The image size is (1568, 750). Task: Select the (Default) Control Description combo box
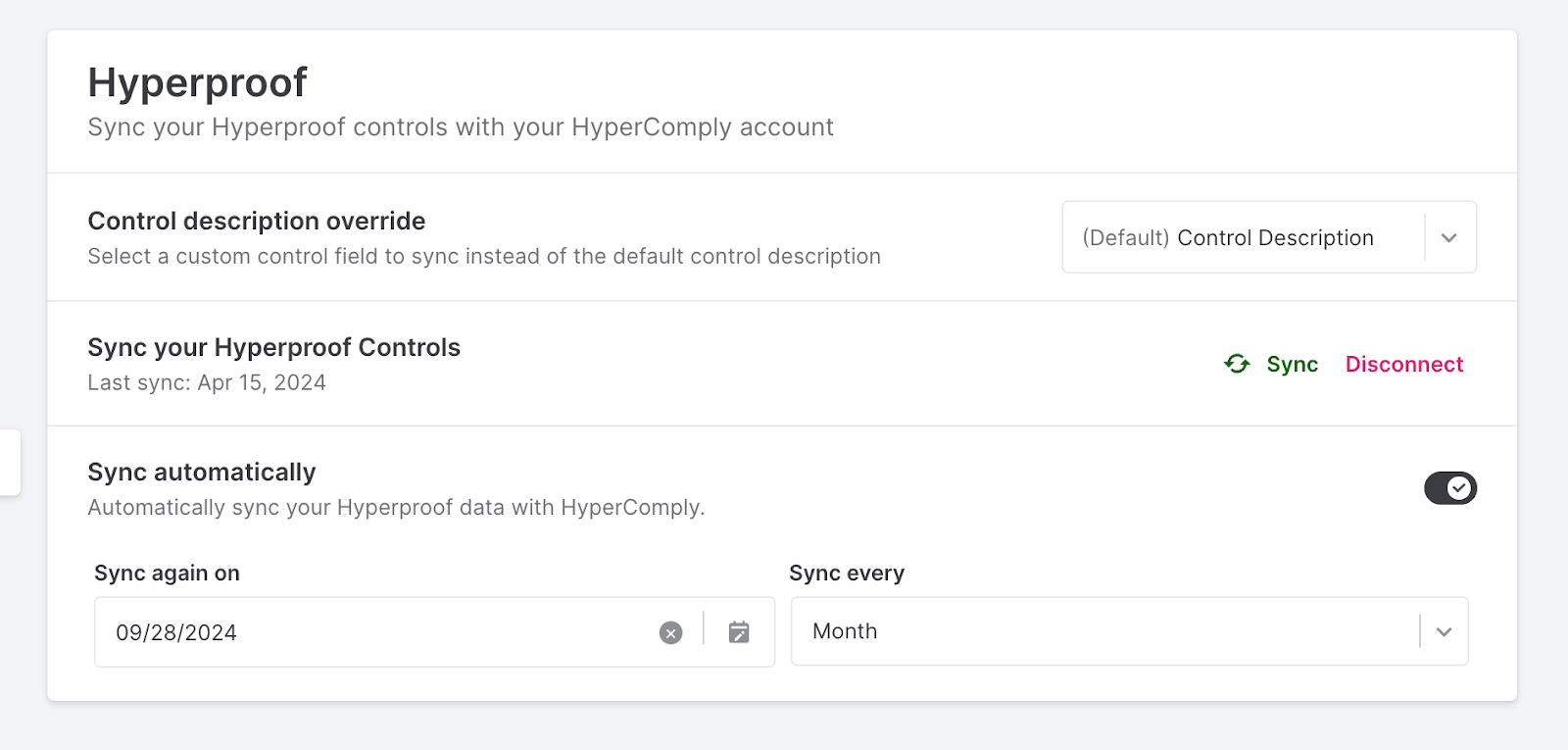pyautogui.click(x=1269, y=237)
